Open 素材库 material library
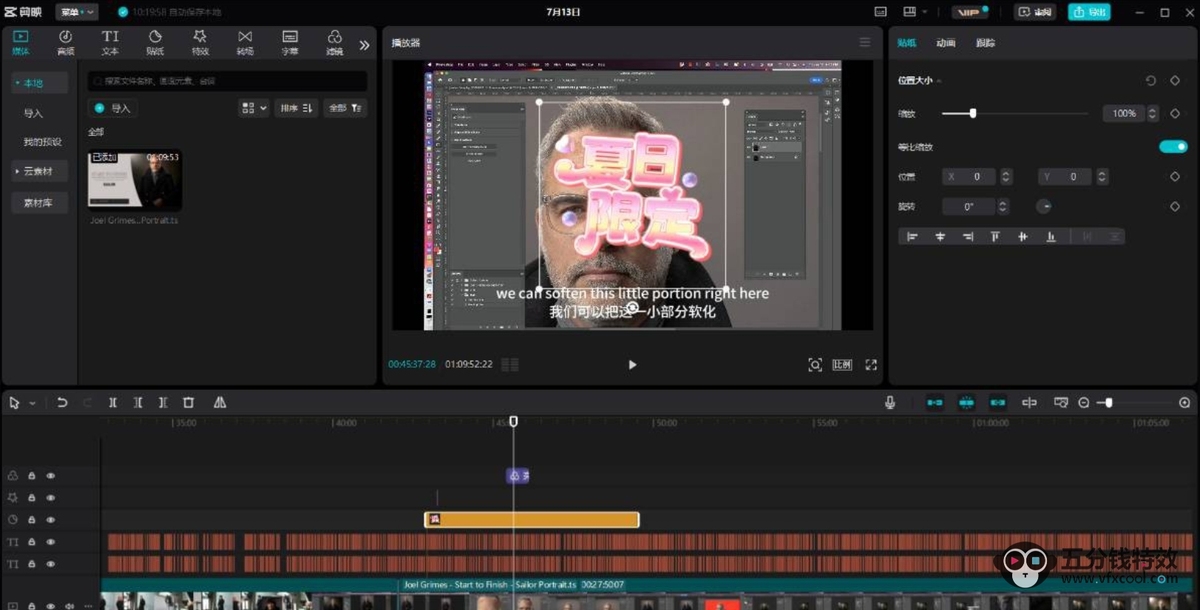This screenshot has height=610, width=1200. 40,203
